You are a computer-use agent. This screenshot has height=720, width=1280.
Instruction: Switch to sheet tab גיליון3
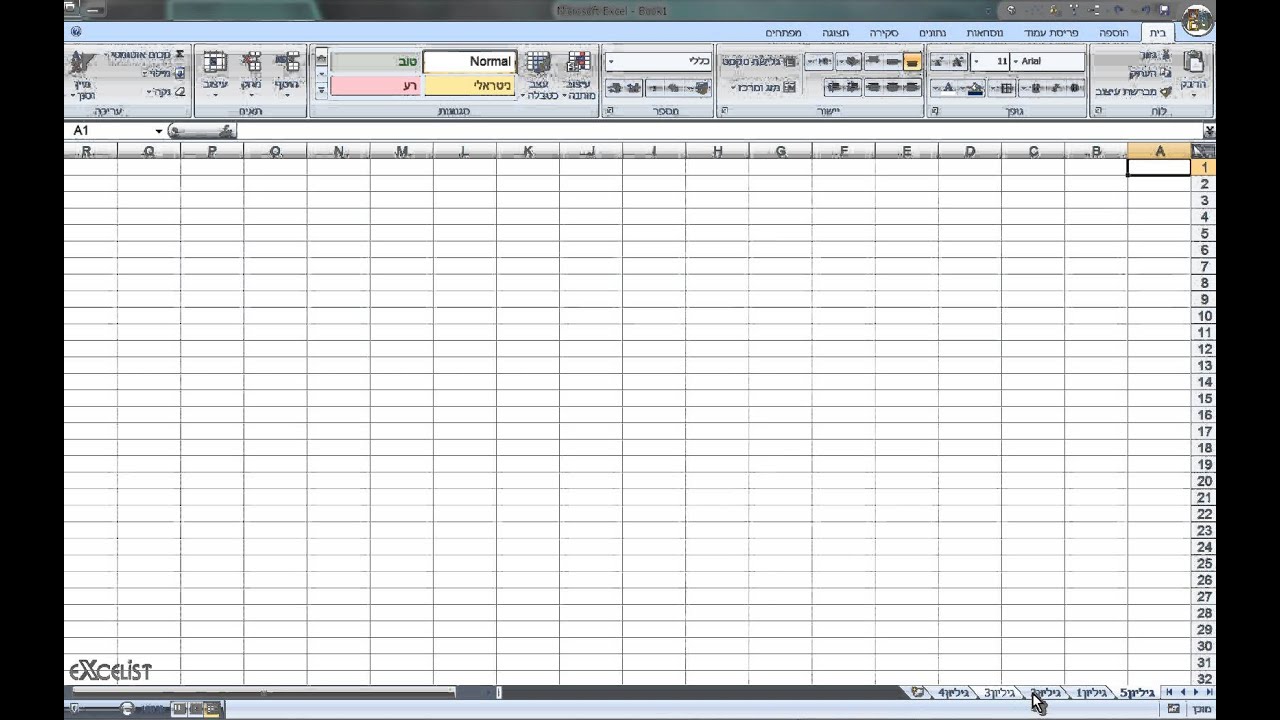tap(999, 693)
